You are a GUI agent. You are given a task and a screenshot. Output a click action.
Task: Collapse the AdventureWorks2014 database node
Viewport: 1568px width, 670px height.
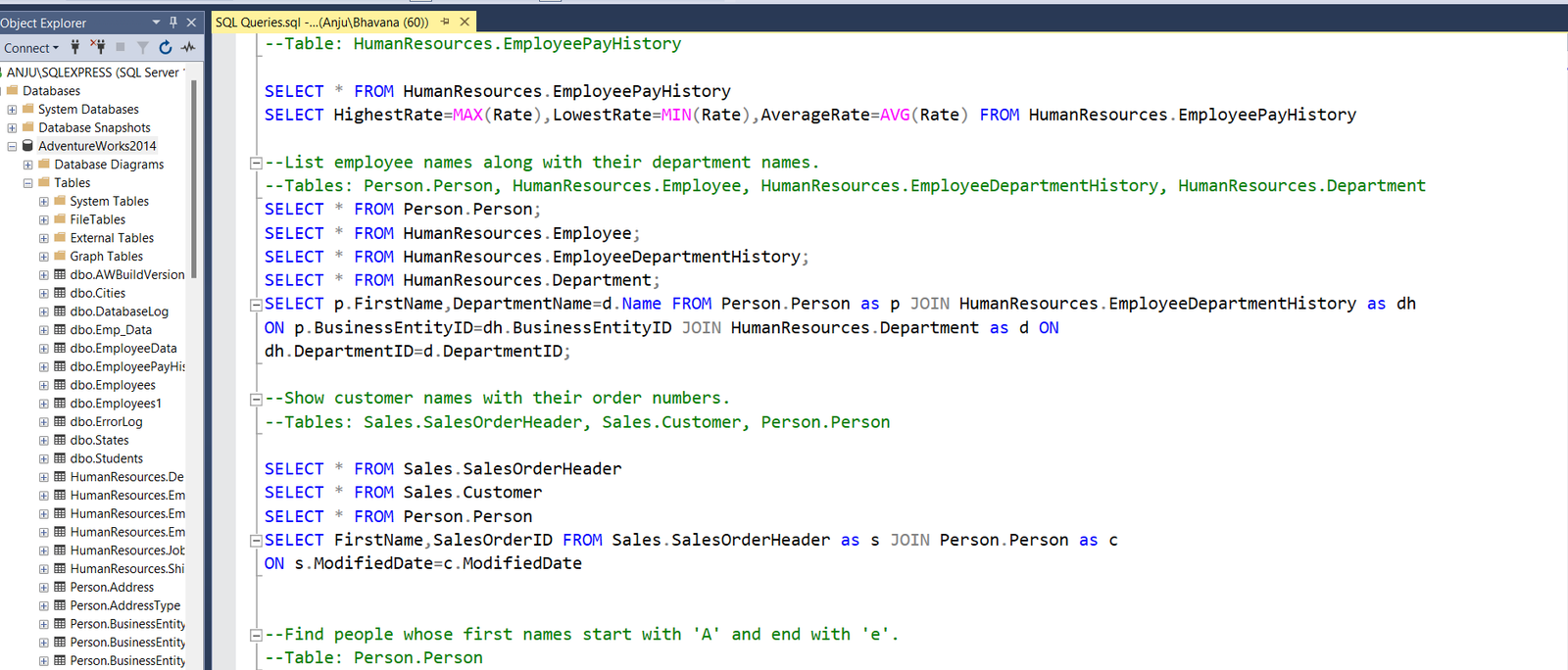[12, 146]
